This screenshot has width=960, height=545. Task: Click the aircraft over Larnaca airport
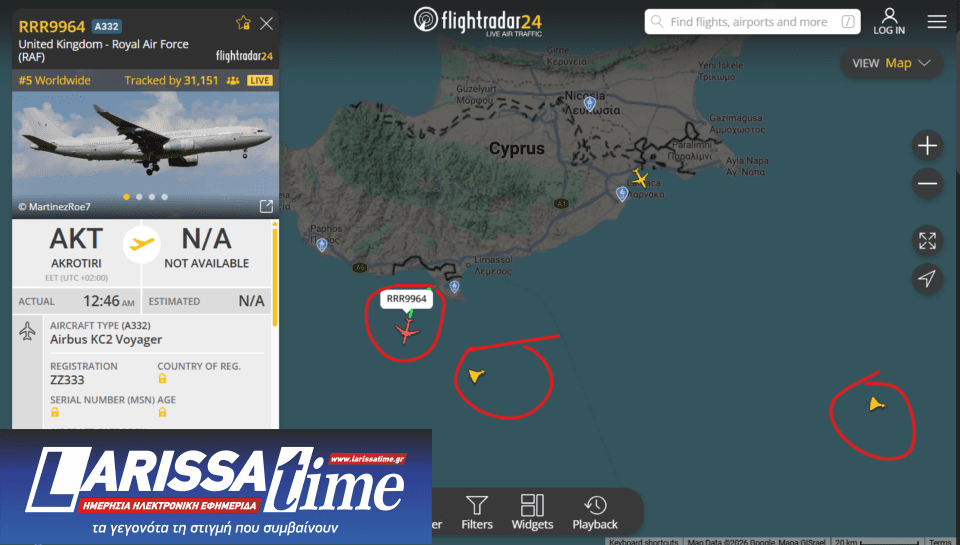point(640,178)
